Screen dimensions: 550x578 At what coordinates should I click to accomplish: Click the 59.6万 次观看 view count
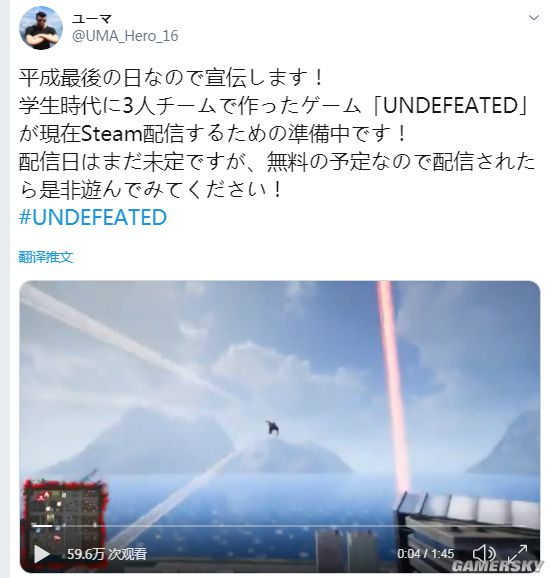[x=107, y=554]
